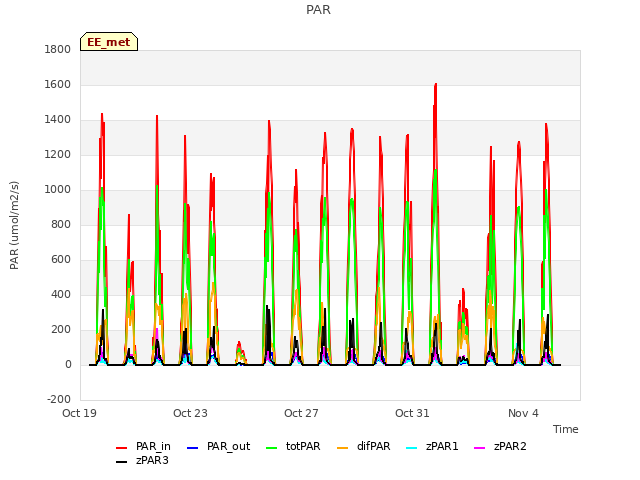640x480 pixels.
Task: Click the blue PAR_out legend swatch
Action: pos(193,448)
